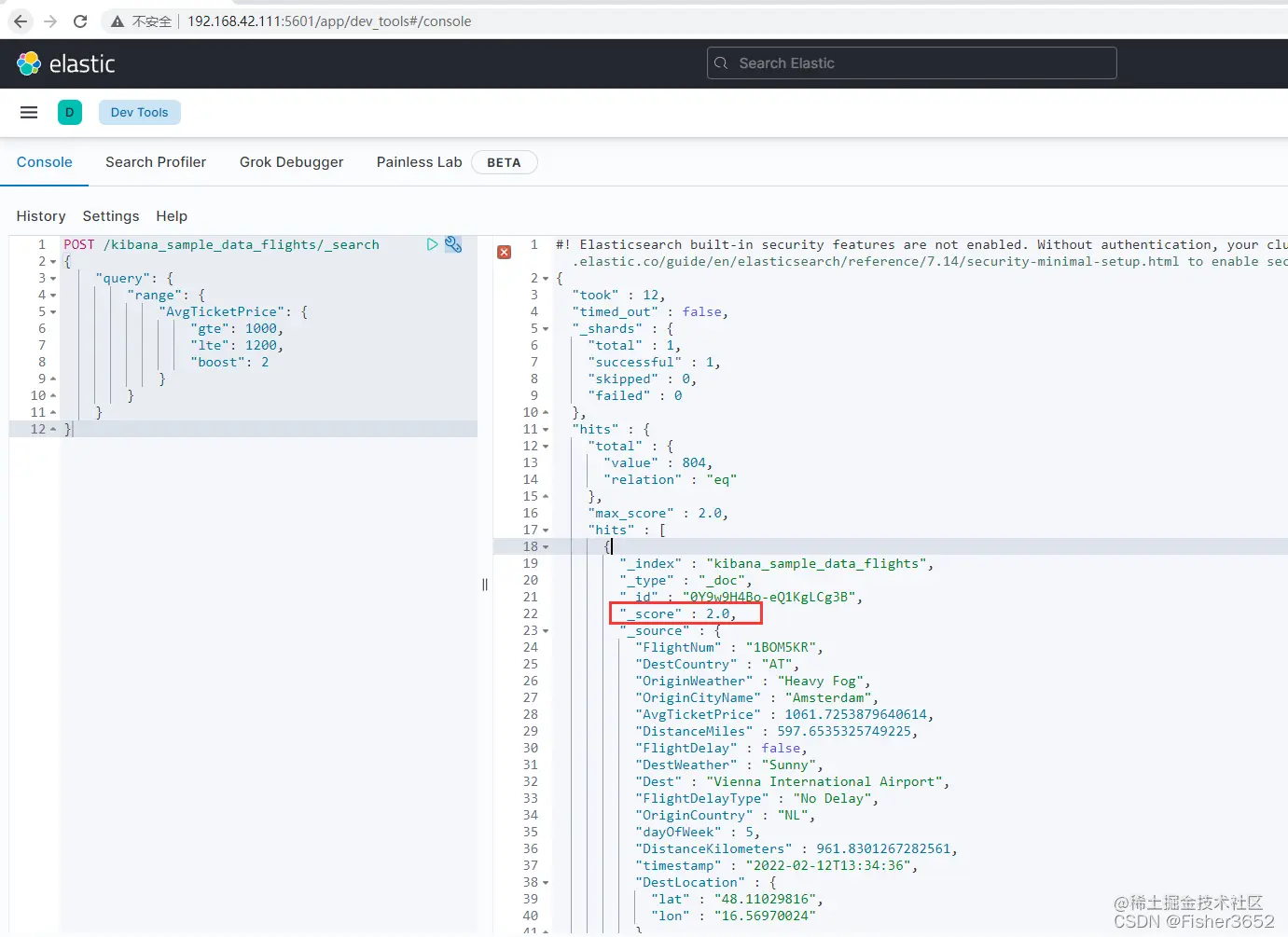Click the "OriginCityName" Amsterdam line
This screenshot has width=1288, height=937.
[756, 697]
